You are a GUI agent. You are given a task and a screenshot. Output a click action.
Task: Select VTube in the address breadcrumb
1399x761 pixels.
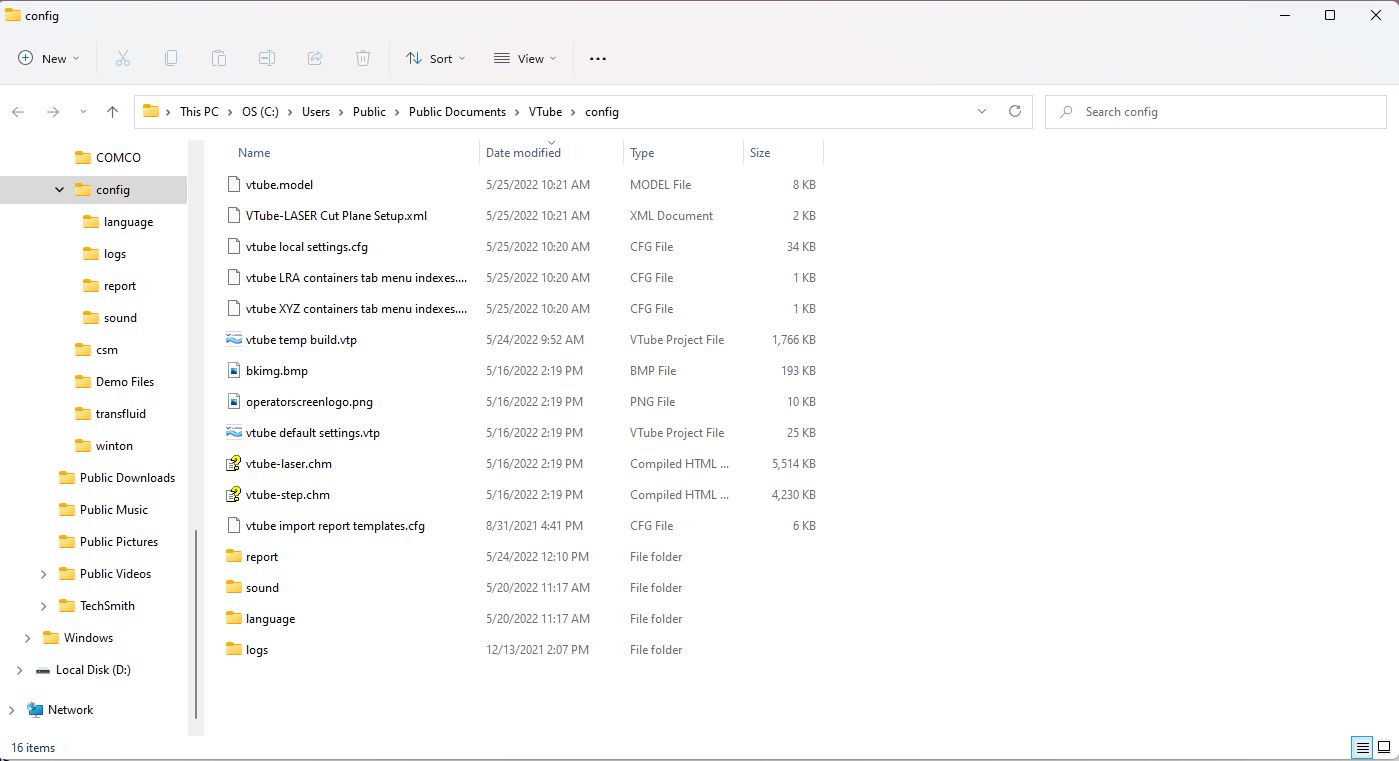(545, 112)
